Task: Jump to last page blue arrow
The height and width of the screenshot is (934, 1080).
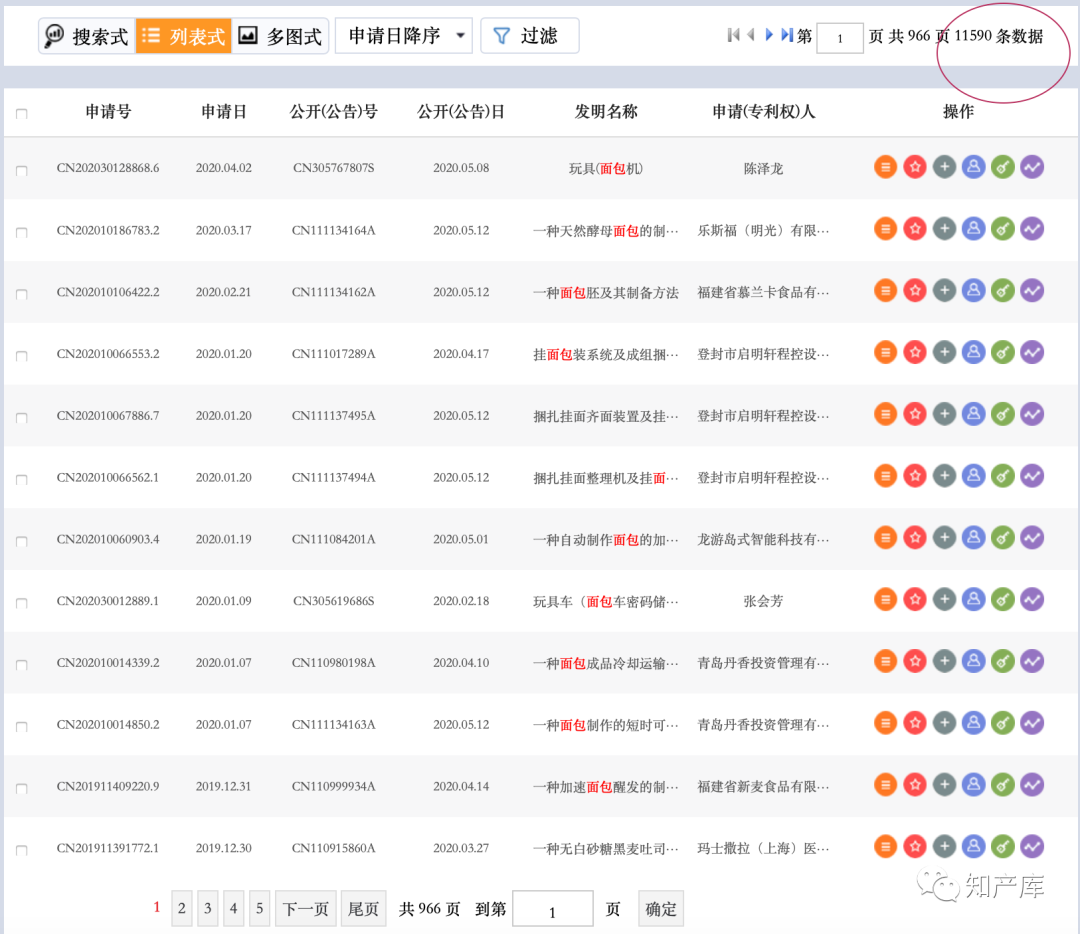Action: click(787, 35)
